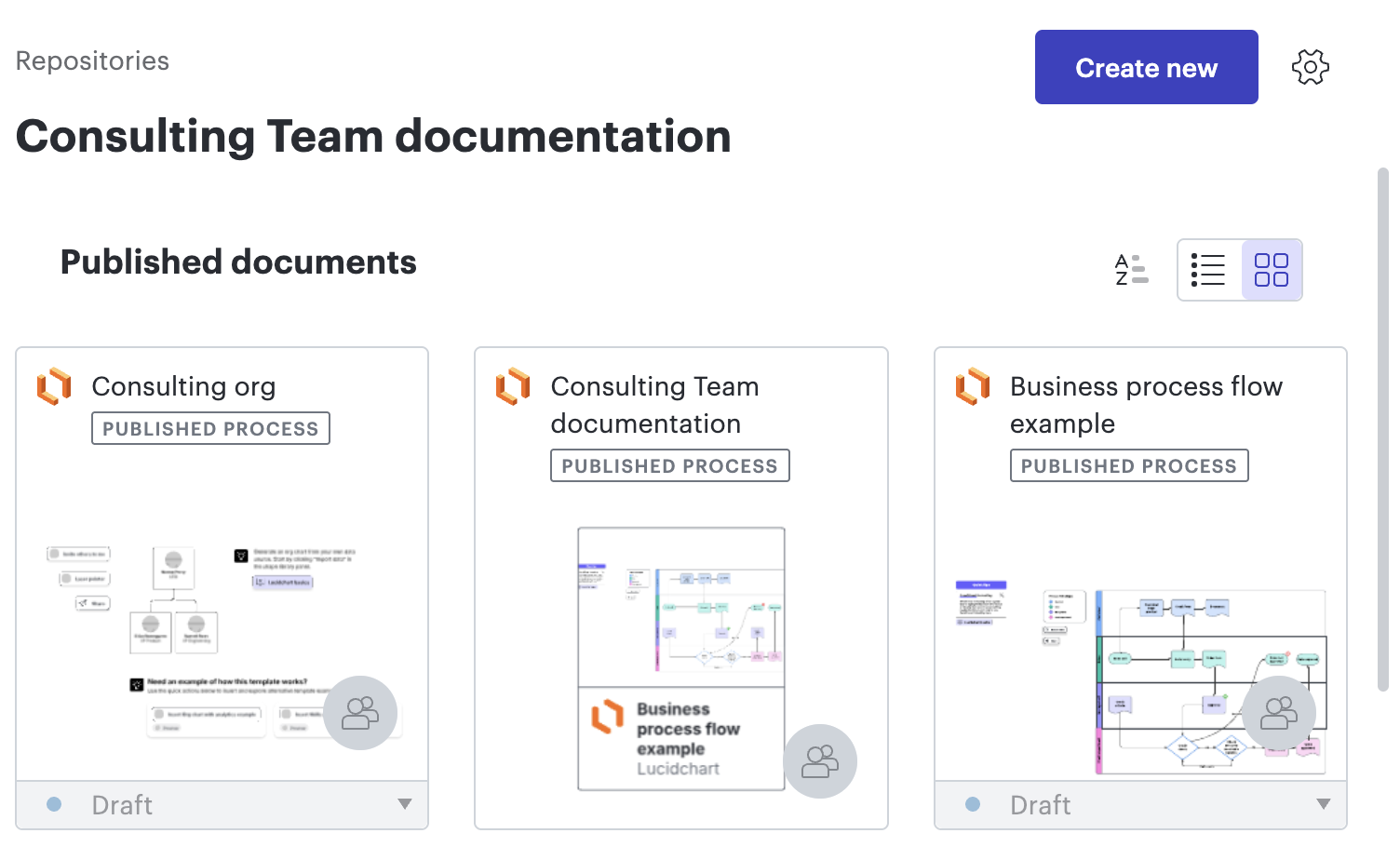Click the Lucid icon on Consulting org card

tap(53, 386)
